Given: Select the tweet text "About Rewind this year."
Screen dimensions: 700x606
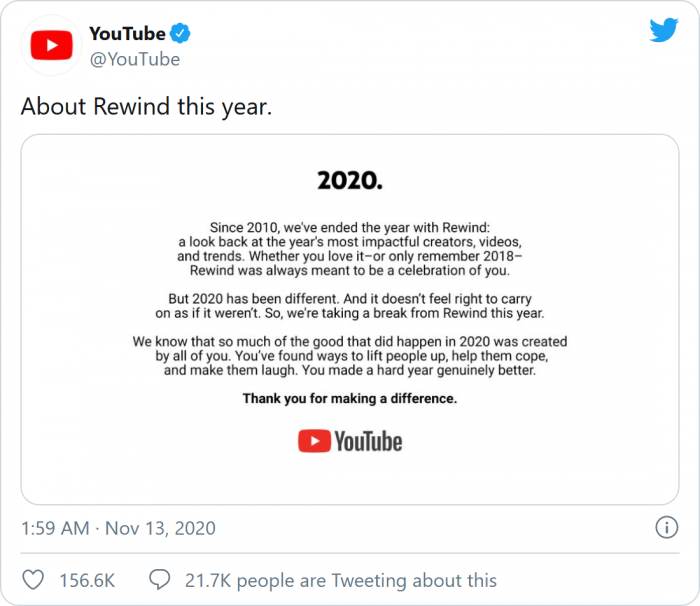Looking at the screenshot, I should point(146,106).
